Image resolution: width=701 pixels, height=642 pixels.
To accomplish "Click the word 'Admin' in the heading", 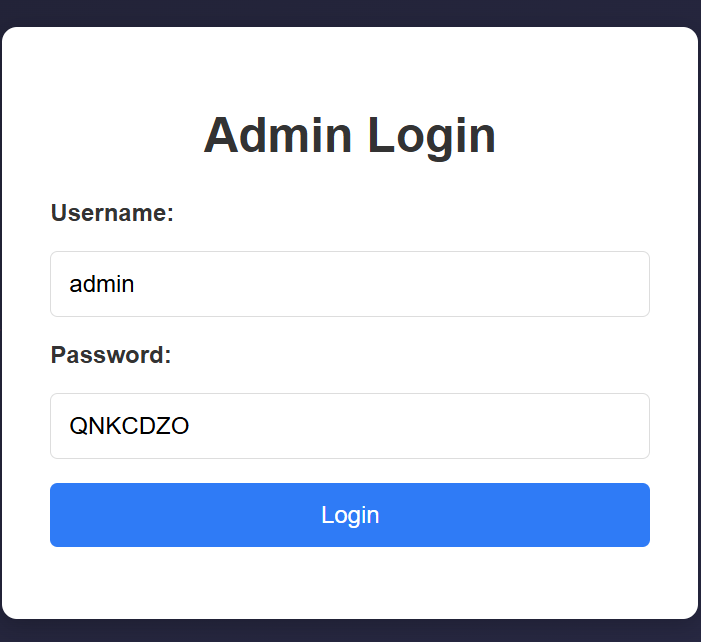I will coord(278,135).
